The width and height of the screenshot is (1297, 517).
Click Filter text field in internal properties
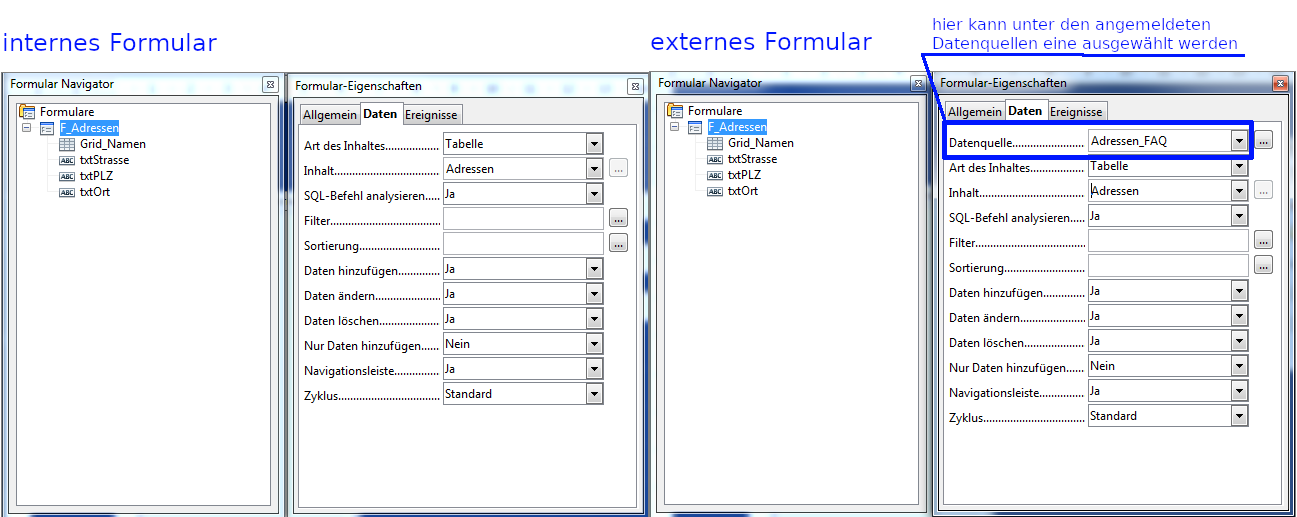point(523,219)
